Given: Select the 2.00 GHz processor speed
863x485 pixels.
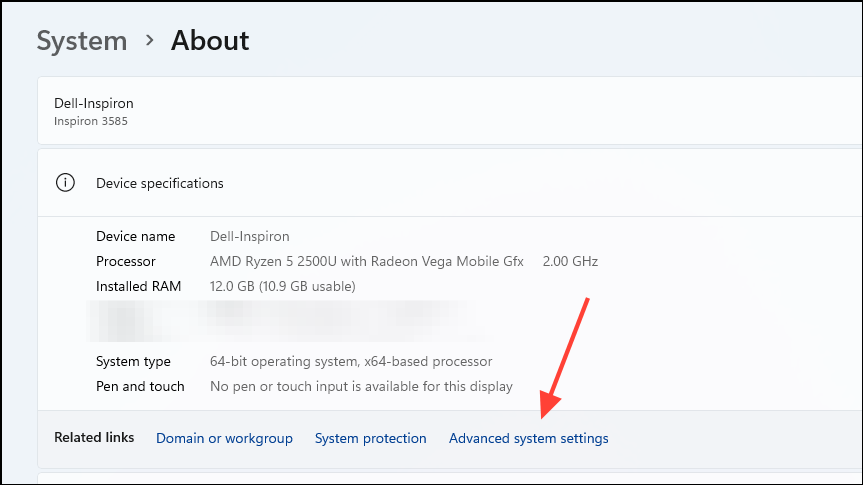Looking at the screenshot, I should click(570, 261).
